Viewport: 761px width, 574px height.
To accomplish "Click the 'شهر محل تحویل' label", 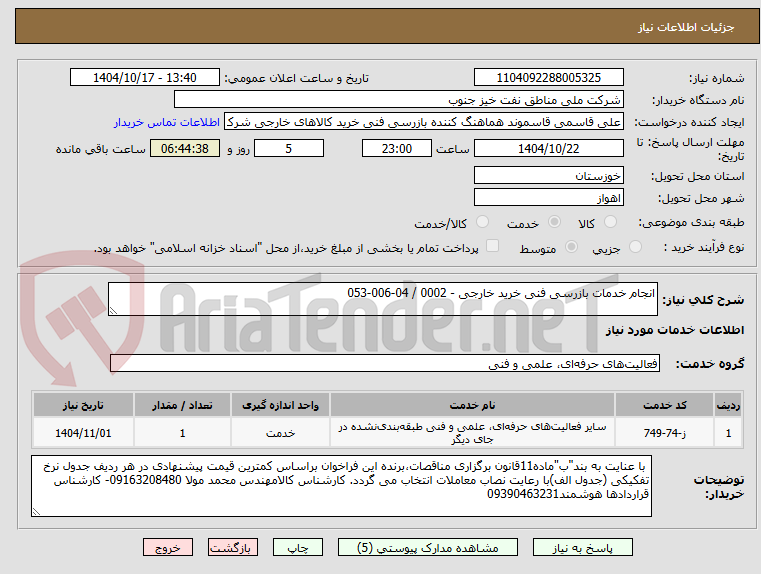I will (701, 198).
